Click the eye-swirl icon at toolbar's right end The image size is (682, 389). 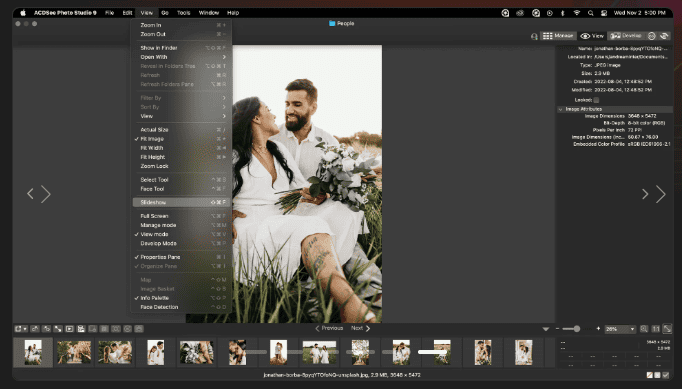tap(664, 36)
